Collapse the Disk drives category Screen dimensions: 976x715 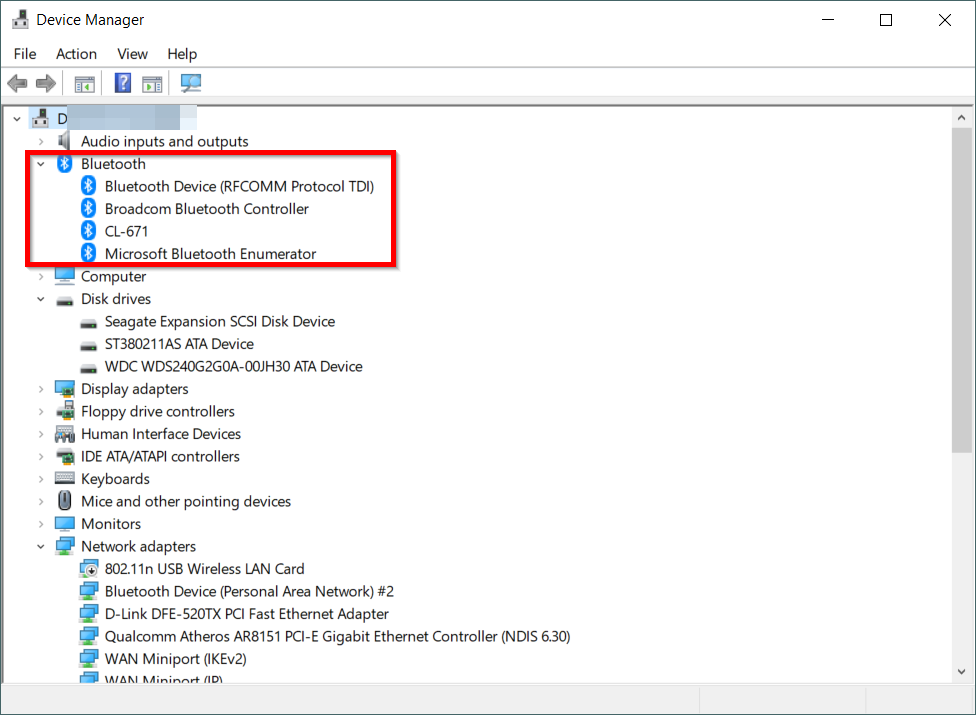tap(41, 299)
